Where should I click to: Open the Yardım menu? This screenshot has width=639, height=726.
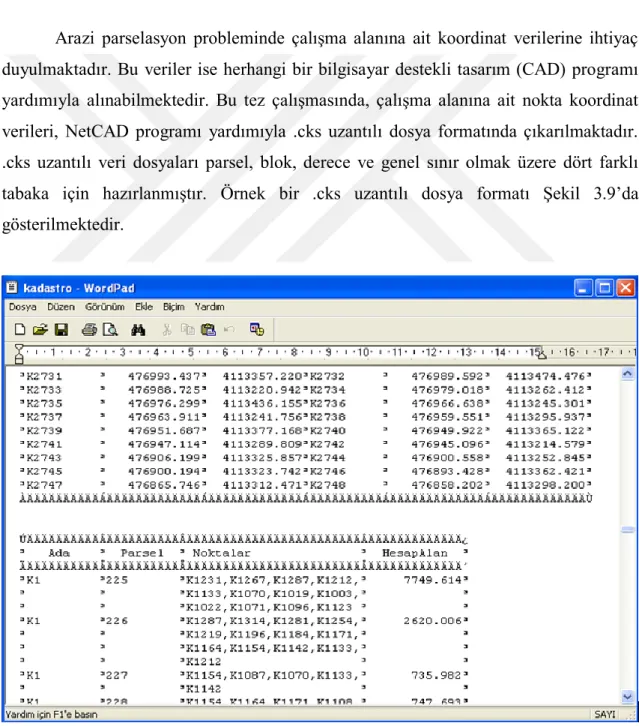click(209, 307)
